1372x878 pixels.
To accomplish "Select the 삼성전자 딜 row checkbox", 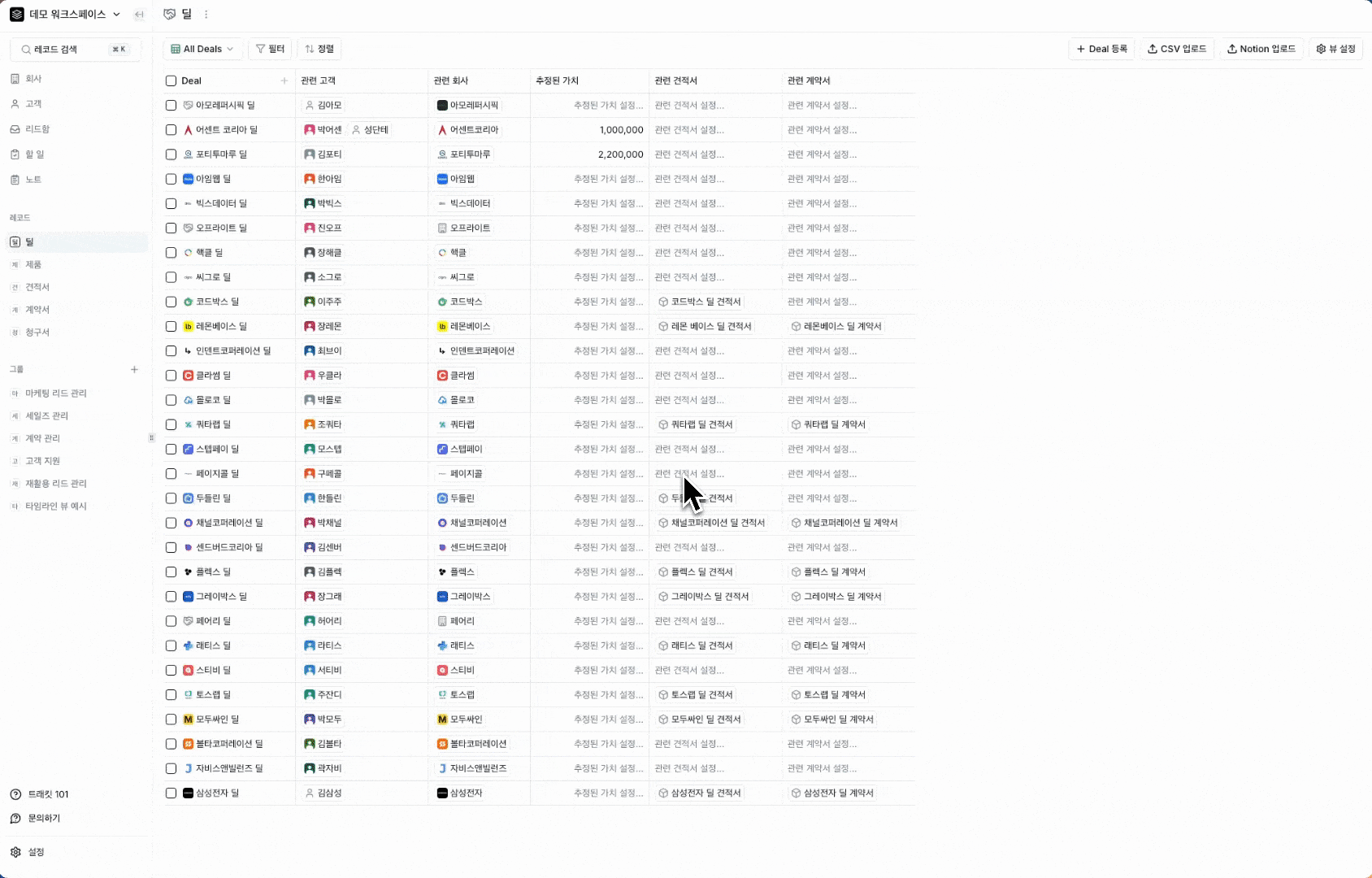I will tap(171, 793).
